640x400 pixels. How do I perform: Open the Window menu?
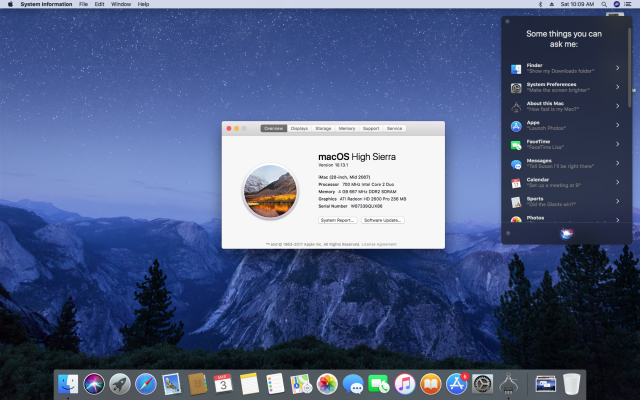[121, 4]
